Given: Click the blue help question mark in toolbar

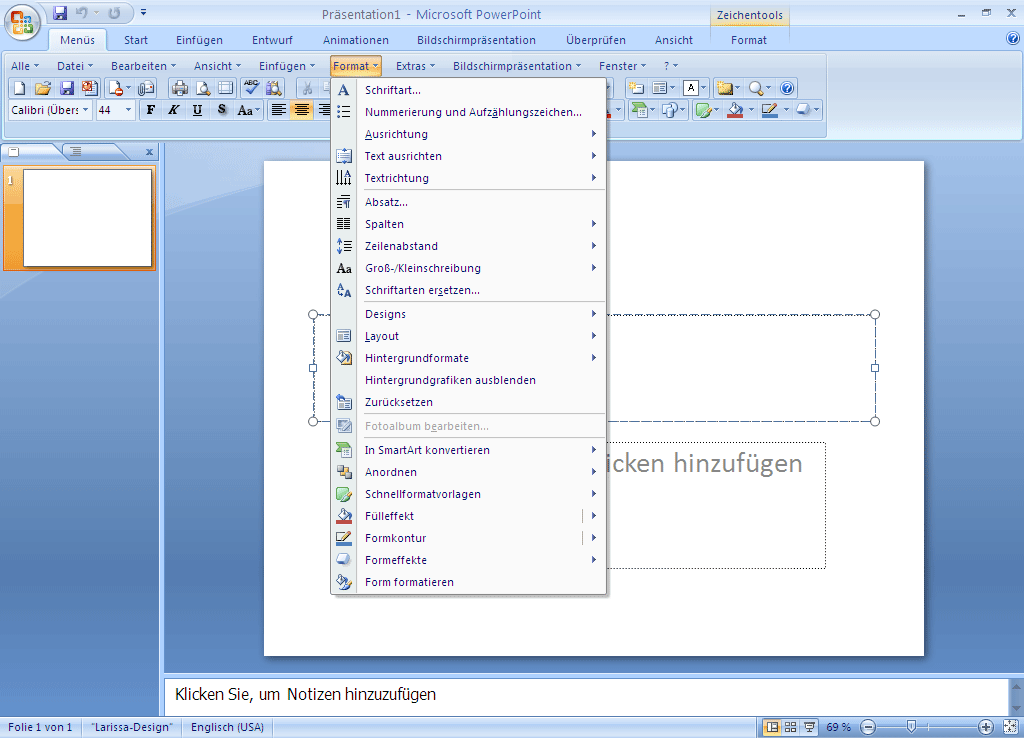Looking at the screenshot, I should [787, 88].
